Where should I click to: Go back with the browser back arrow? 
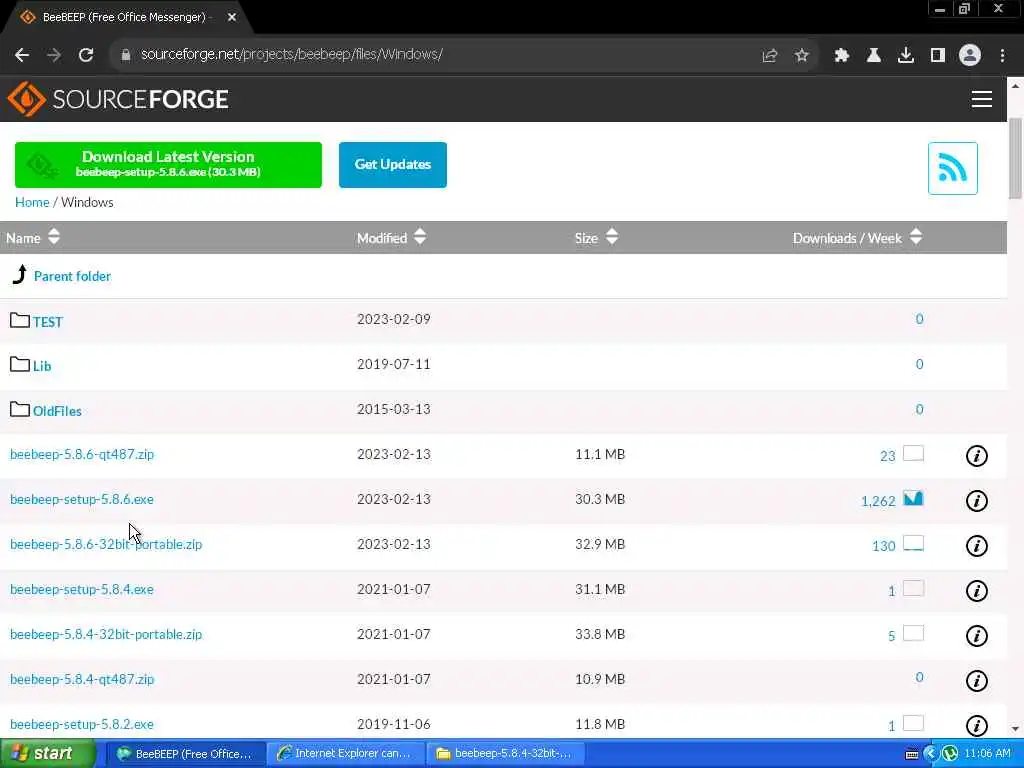[22, 55]
